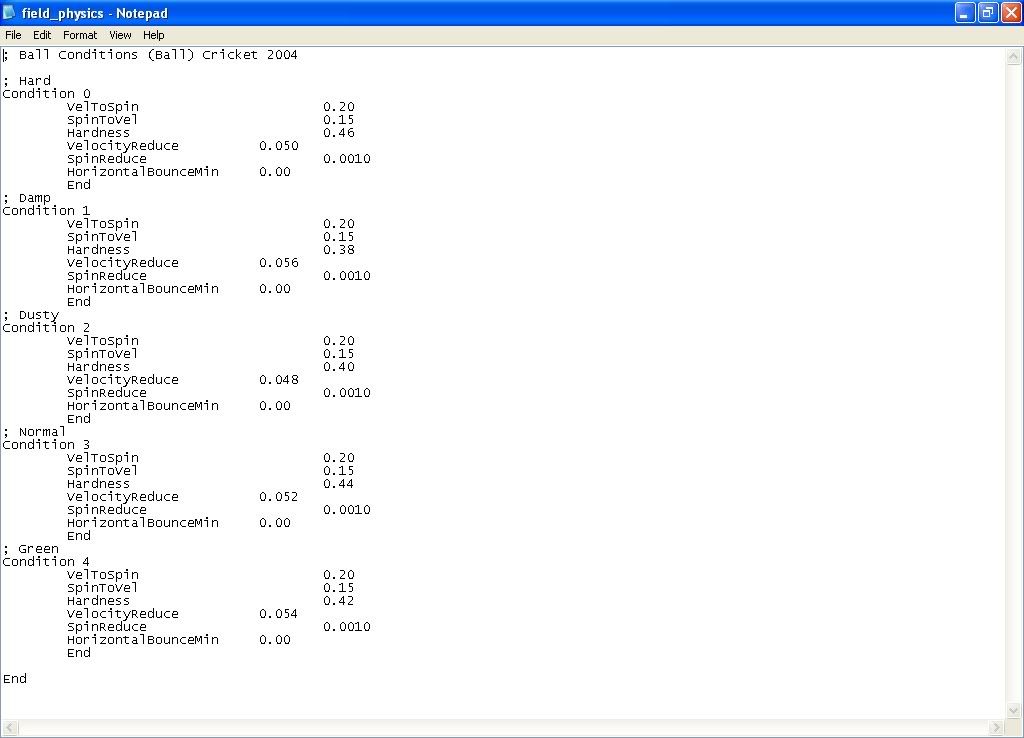This screenshot has height=738, width=1024.
Task: Minimize the Notepad window
Action: pyautogui.click(x=965, y=13)
